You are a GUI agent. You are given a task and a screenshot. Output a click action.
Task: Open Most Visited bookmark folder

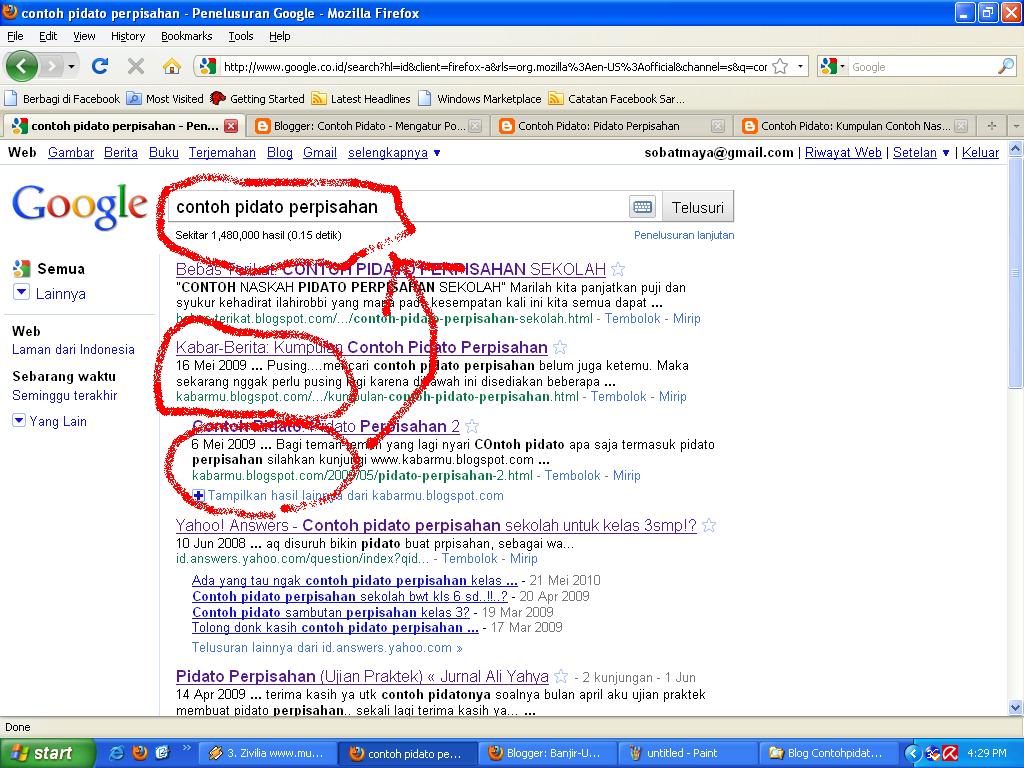(x=165, y=99)
